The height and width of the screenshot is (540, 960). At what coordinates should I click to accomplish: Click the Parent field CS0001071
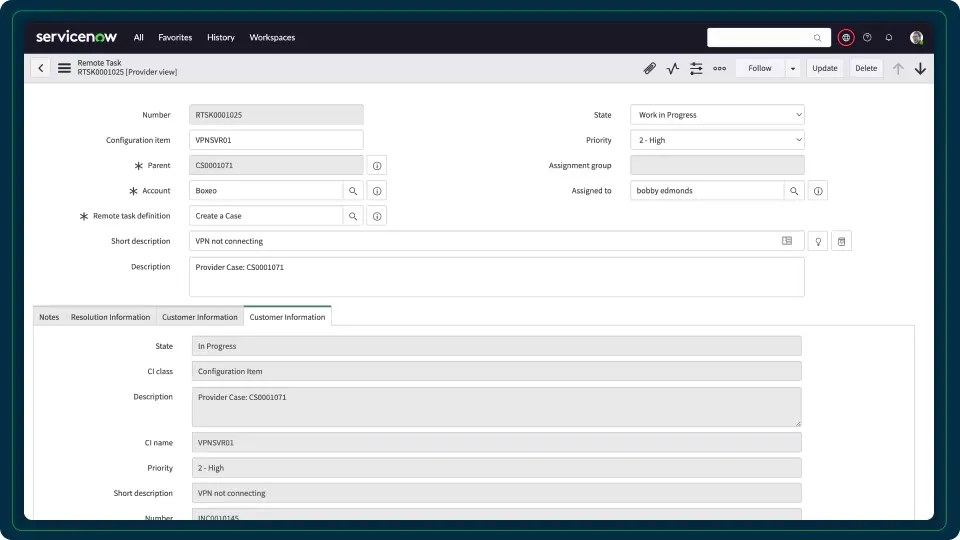[x=276, y=165]
